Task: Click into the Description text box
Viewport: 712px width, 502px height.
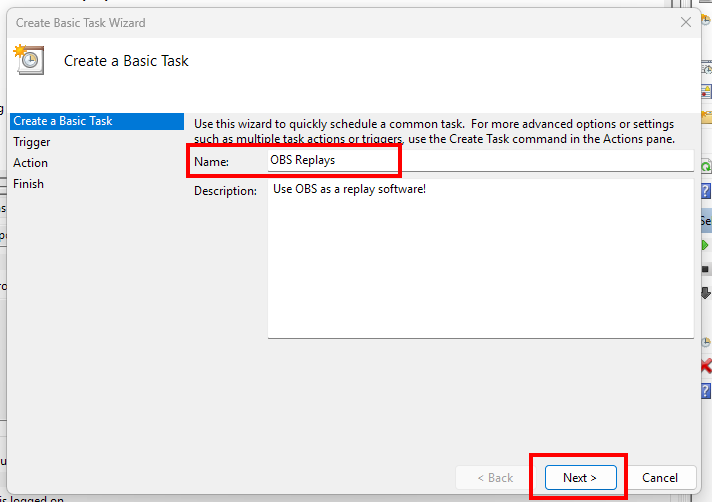Action: pyautogui.click(x=480, y=259)
